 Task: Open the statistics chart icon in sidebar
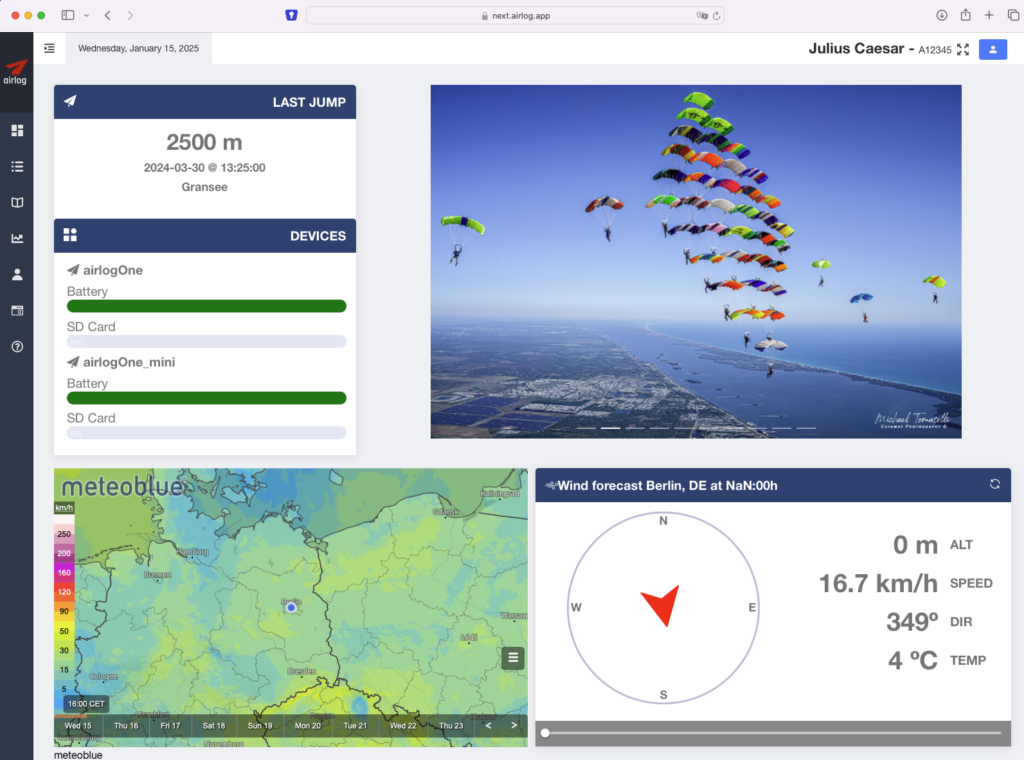[x=17, y=239]
